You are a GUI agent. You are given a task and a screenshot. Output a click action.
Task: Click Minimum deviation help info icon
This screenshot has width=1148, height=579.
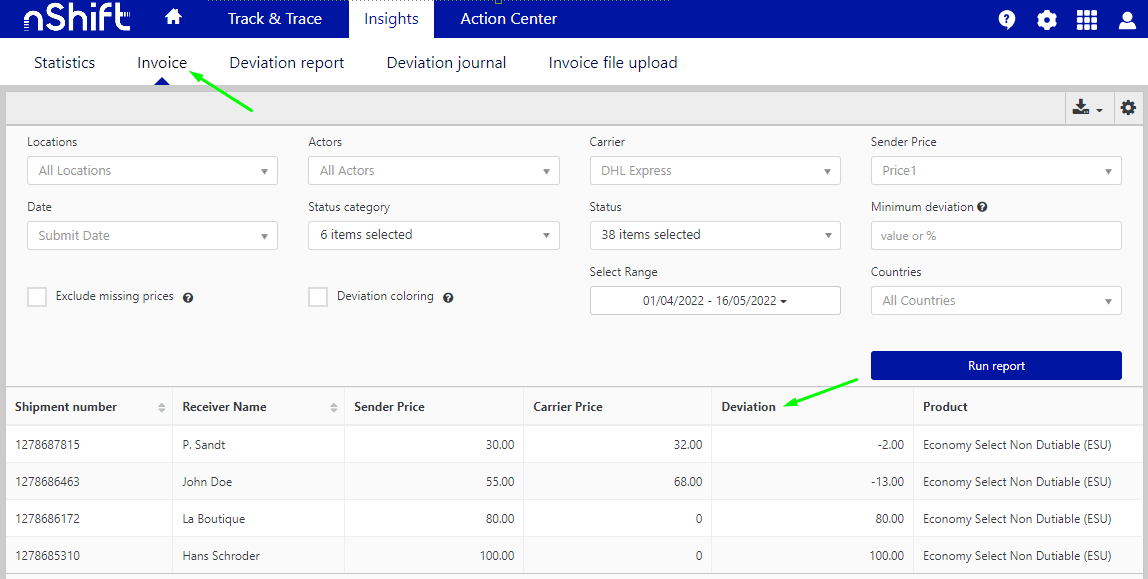pyautogui.click(x=982, y=207)
